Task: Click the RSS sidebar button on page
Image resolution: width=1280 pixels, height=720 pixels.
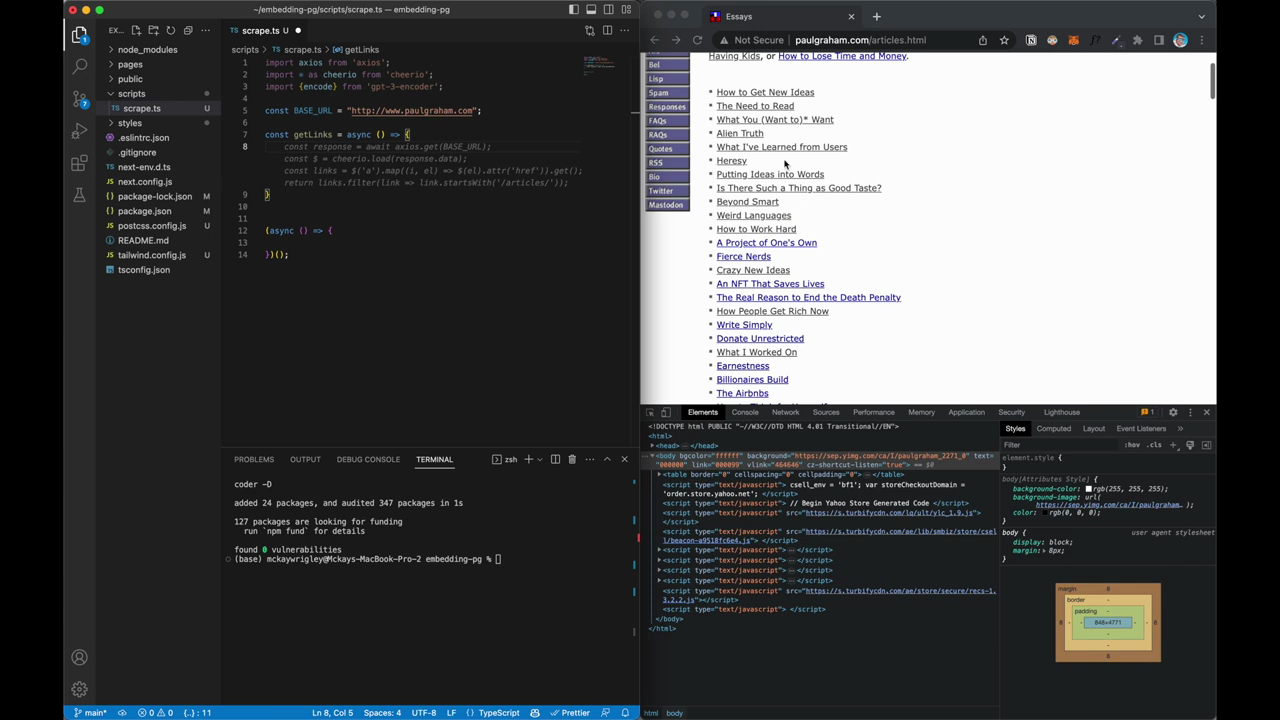Action: [667, 163]
